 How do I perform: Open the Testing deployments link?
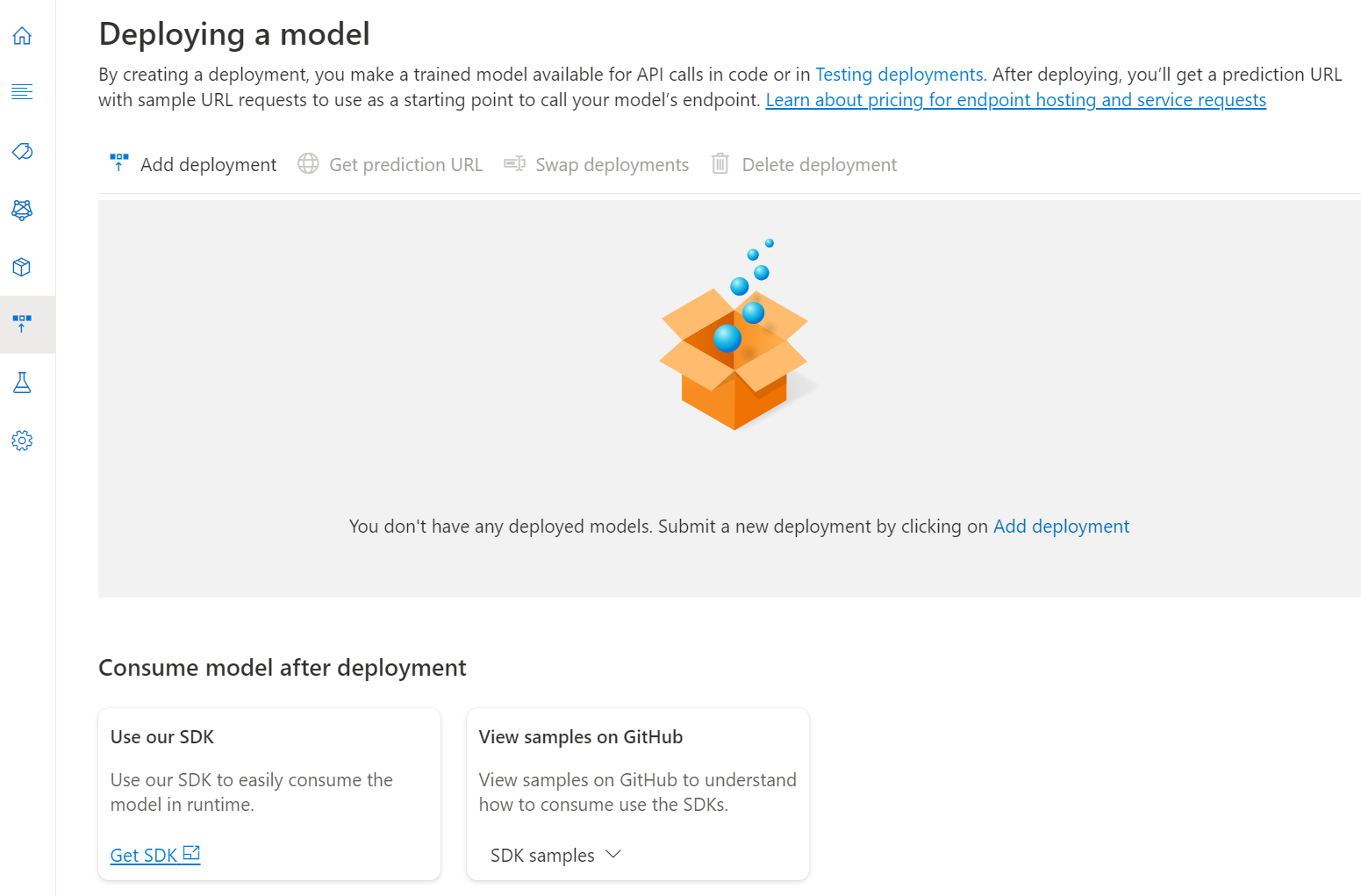tap(901, 75)
